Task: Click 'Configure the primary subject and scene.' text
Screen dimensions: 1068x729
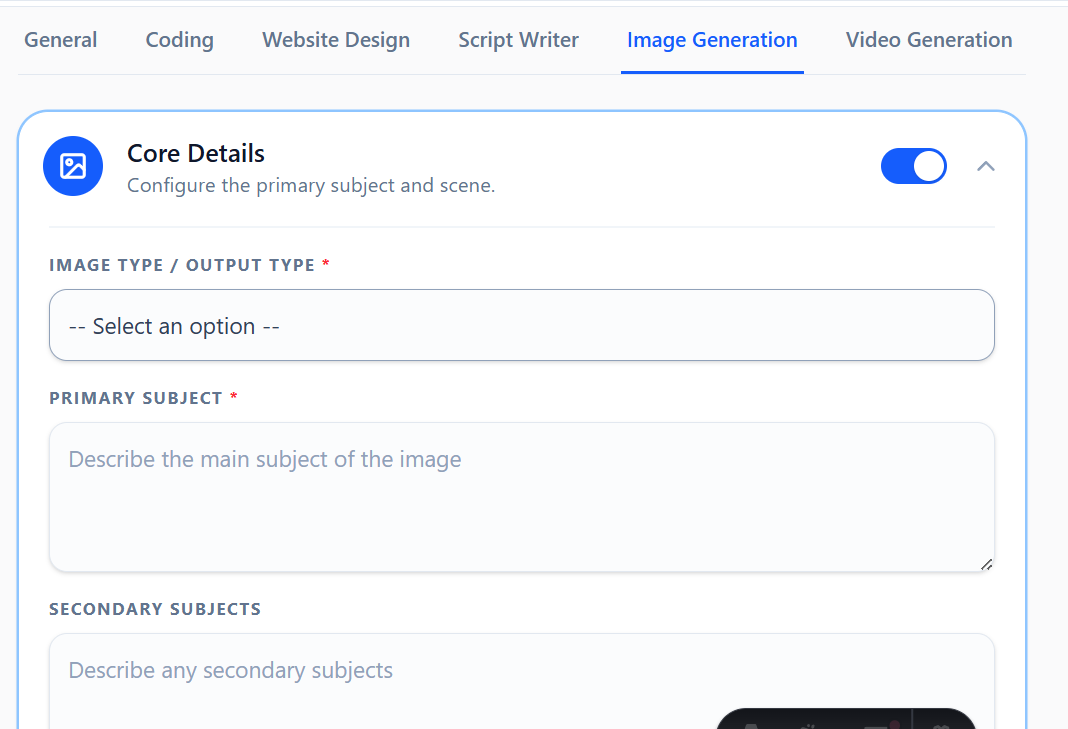Action: pos(311,185)
